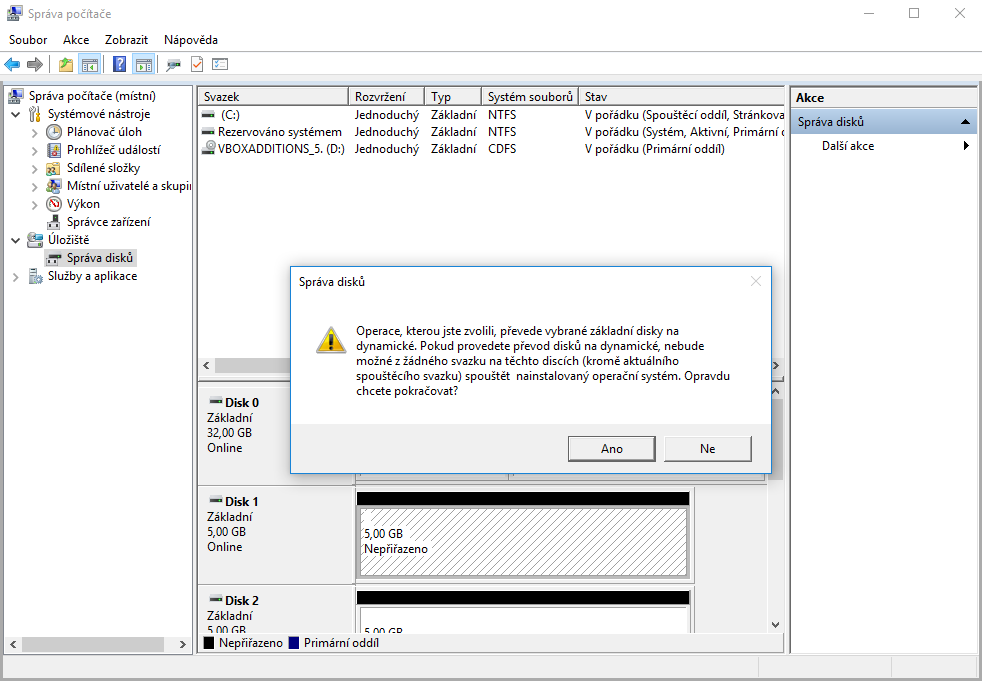Click the Up one level folder icon
Viewport: 982px width, 681px height.
66,65
